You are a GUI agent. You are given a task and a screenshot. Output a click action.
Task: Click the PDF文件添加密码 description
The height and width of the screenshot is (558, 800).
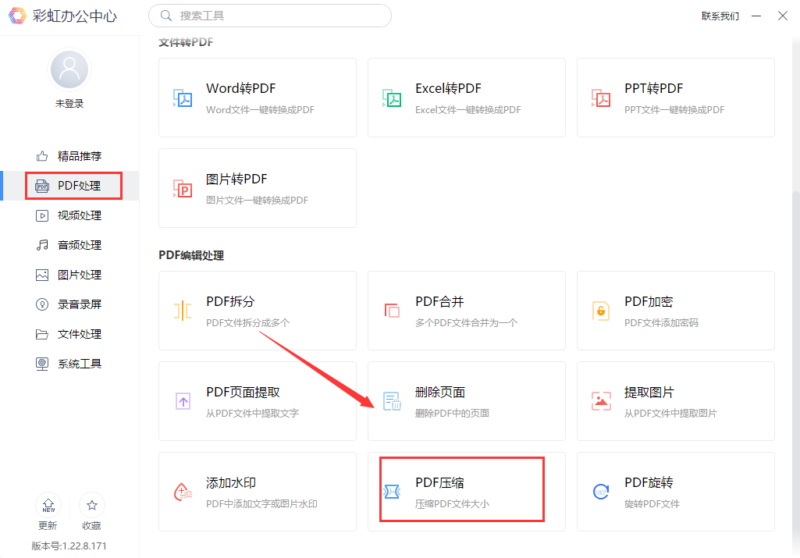[661, 323]
